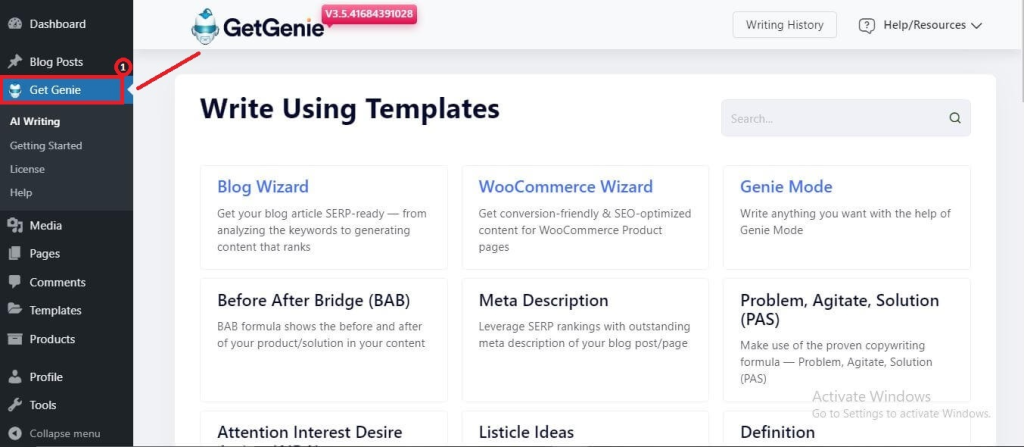Select the Meta Description template card

(585, 340)
